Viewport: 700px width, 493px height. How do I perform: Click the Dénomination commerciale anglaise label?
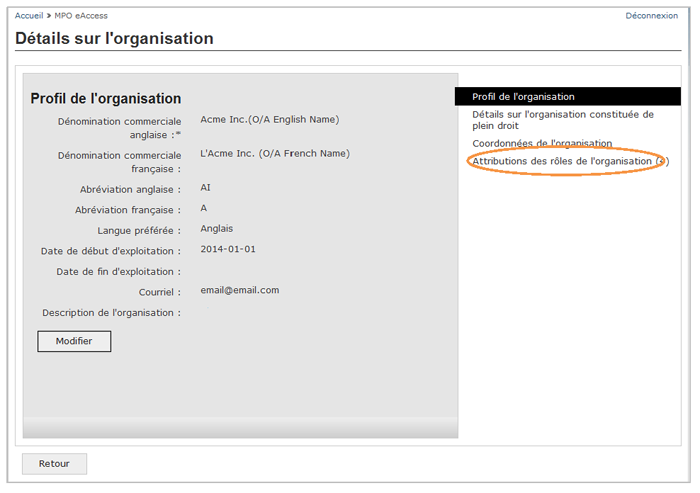click(x=119, y=128)
